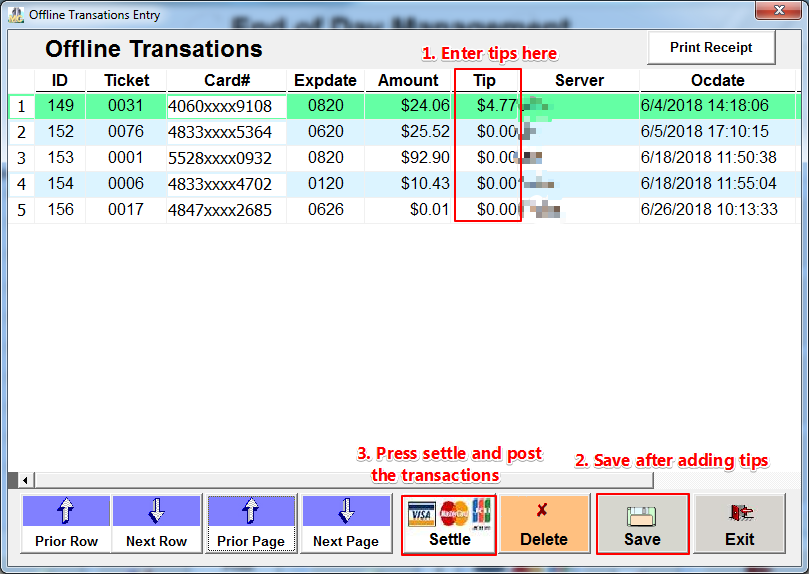The width and height of the screenshot is (809, 574).
Task: Click Ocdate 6/18/2018 11:50:38
Action: click(x=718, y=158)
